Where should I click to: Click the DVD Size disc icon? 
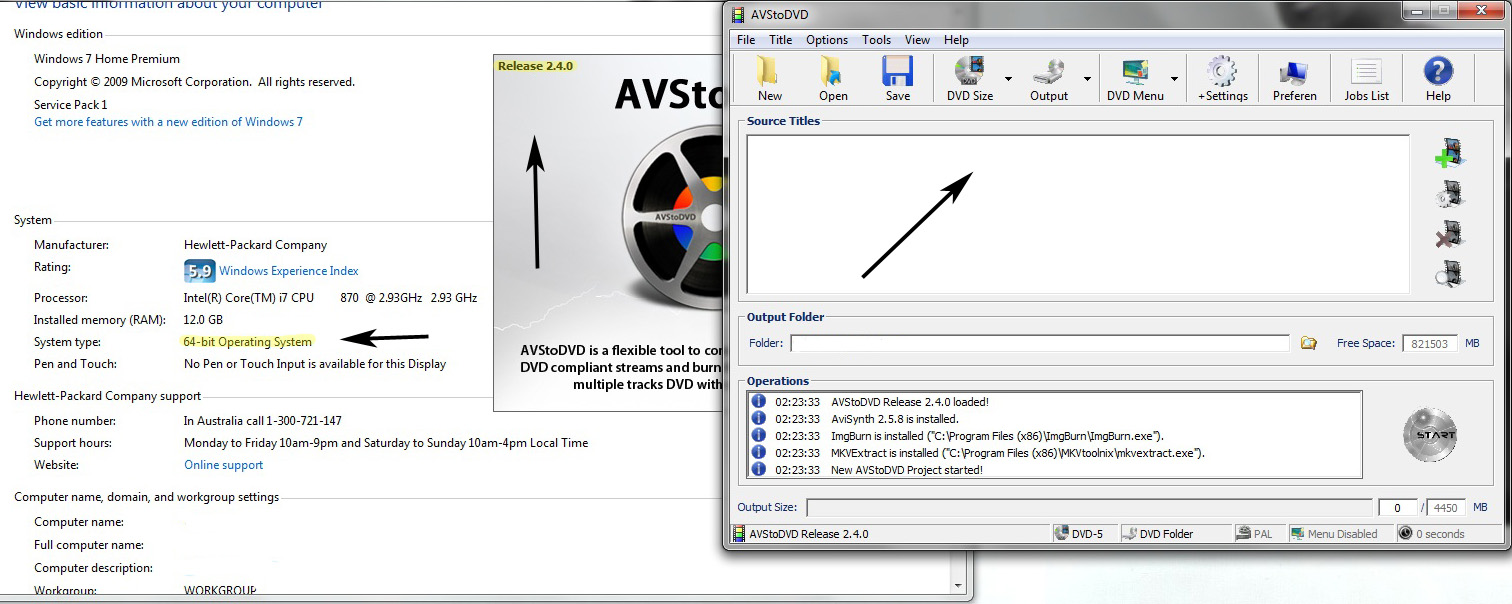(x=968, y=72)
